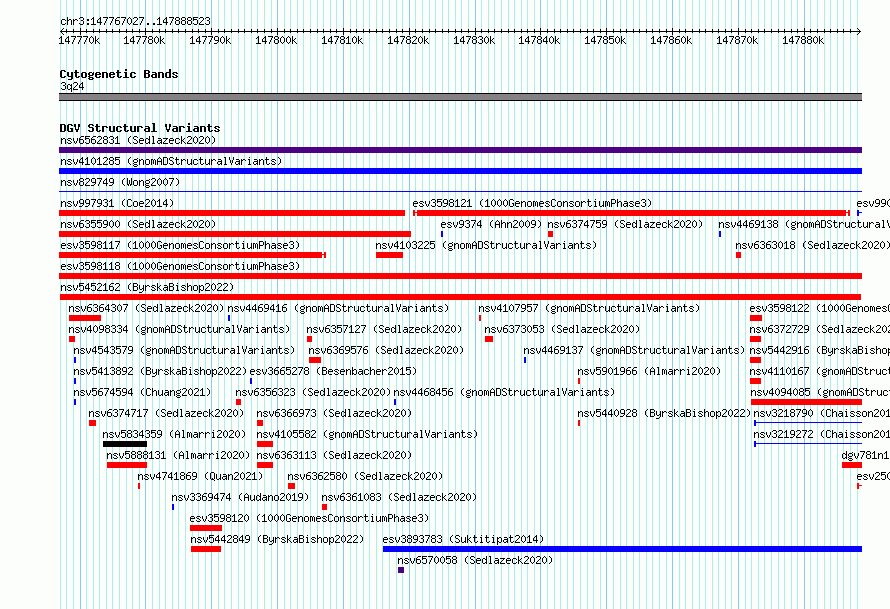Click the red bar under nsv997931

(232, 213)
